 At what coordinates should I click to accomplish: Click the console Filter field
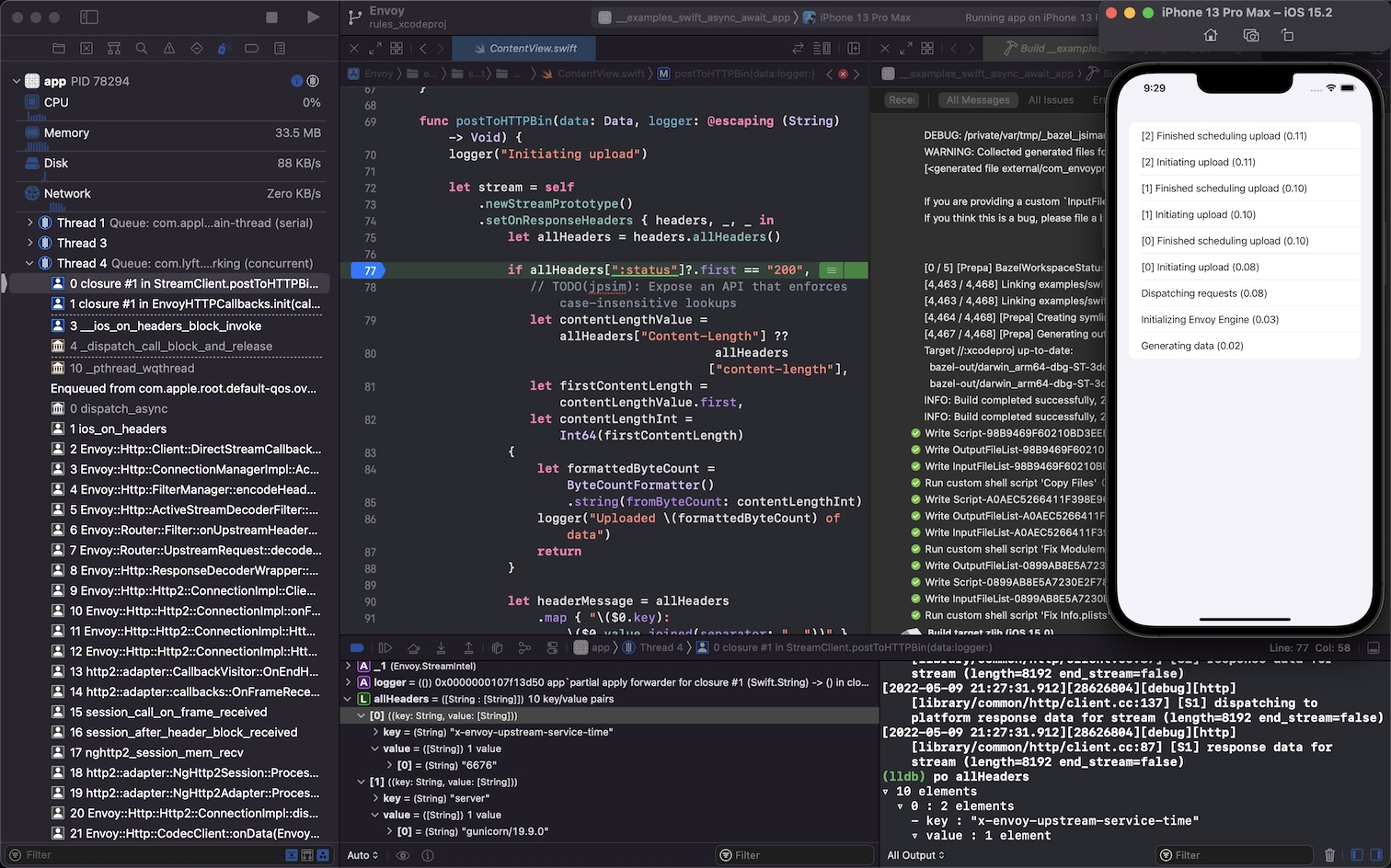coord(1236,855)
